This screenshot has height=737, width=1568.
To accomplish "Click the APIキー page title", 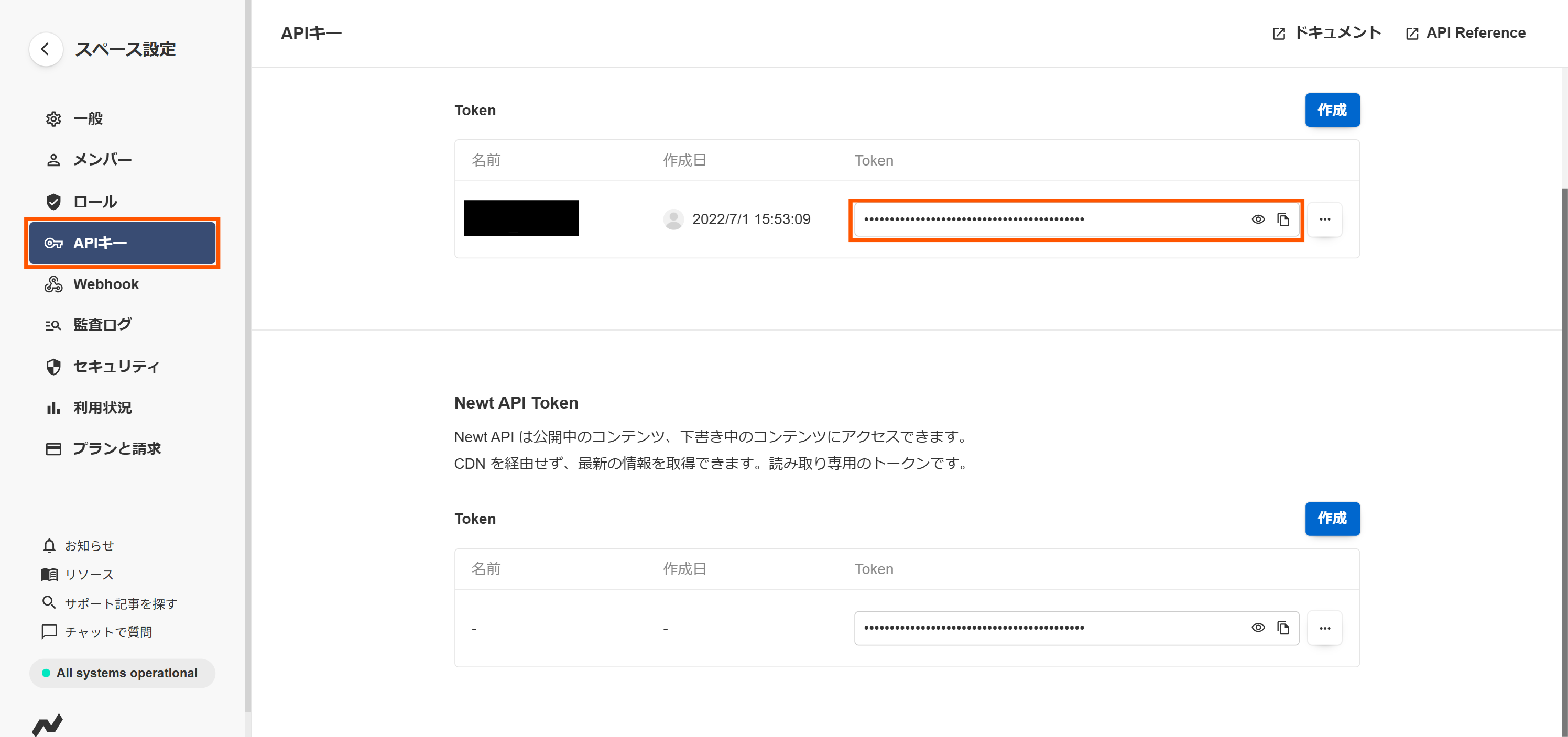I will (311, 34).
